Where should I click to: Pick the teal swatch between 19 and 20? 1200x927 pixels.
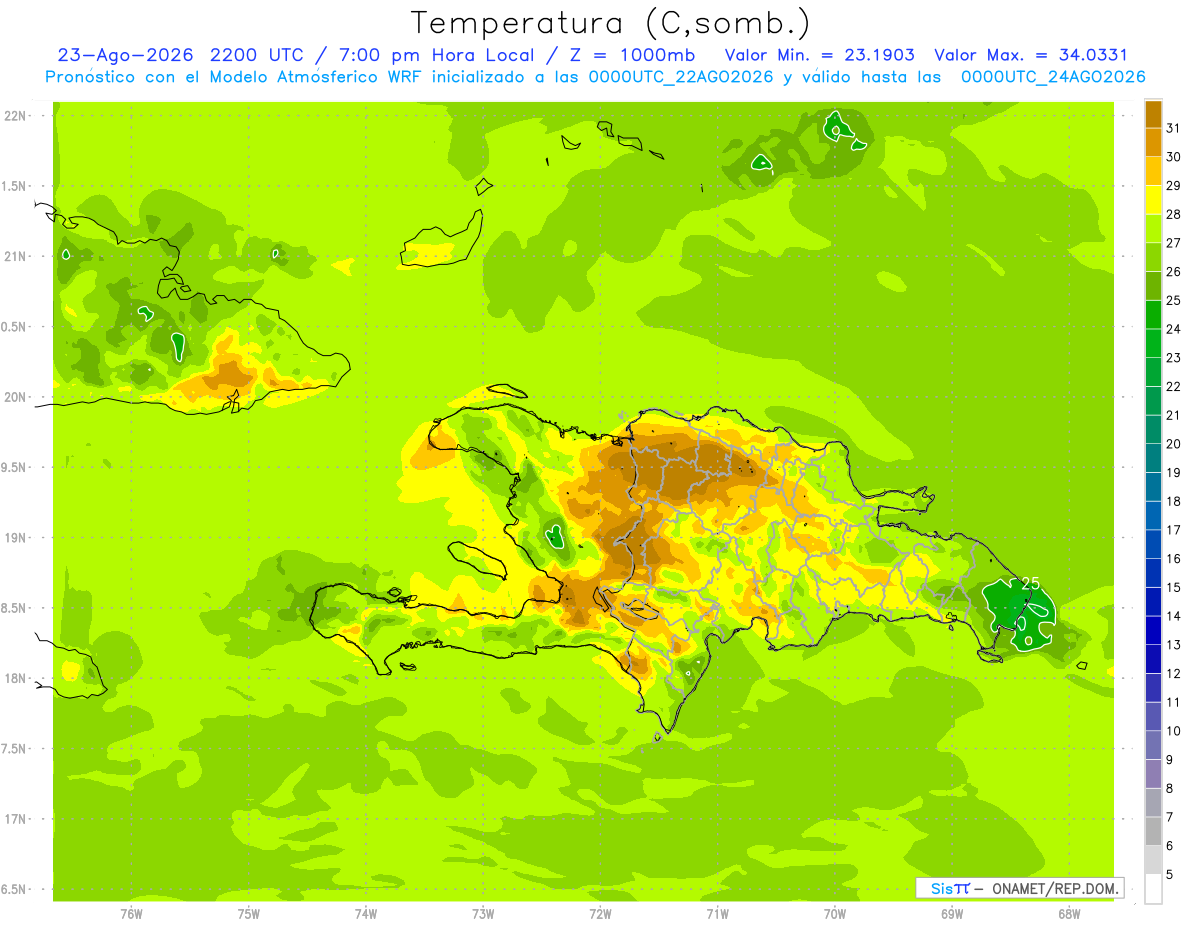1153,459
